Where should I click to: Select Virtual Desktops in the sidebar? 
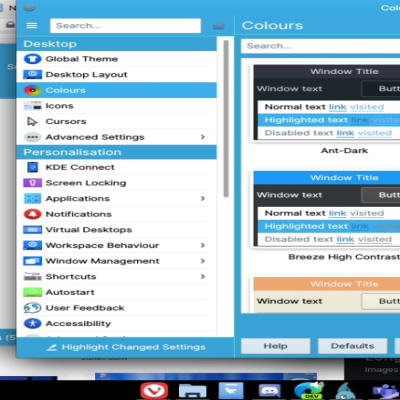(116, 230)
